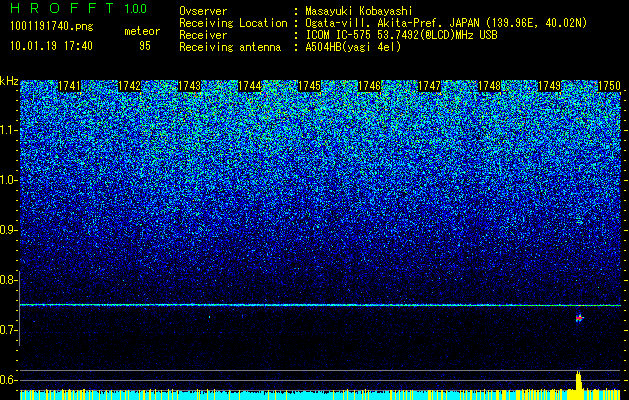
Task: Click the meteor count value 95
Action: (x=145, y=46)
